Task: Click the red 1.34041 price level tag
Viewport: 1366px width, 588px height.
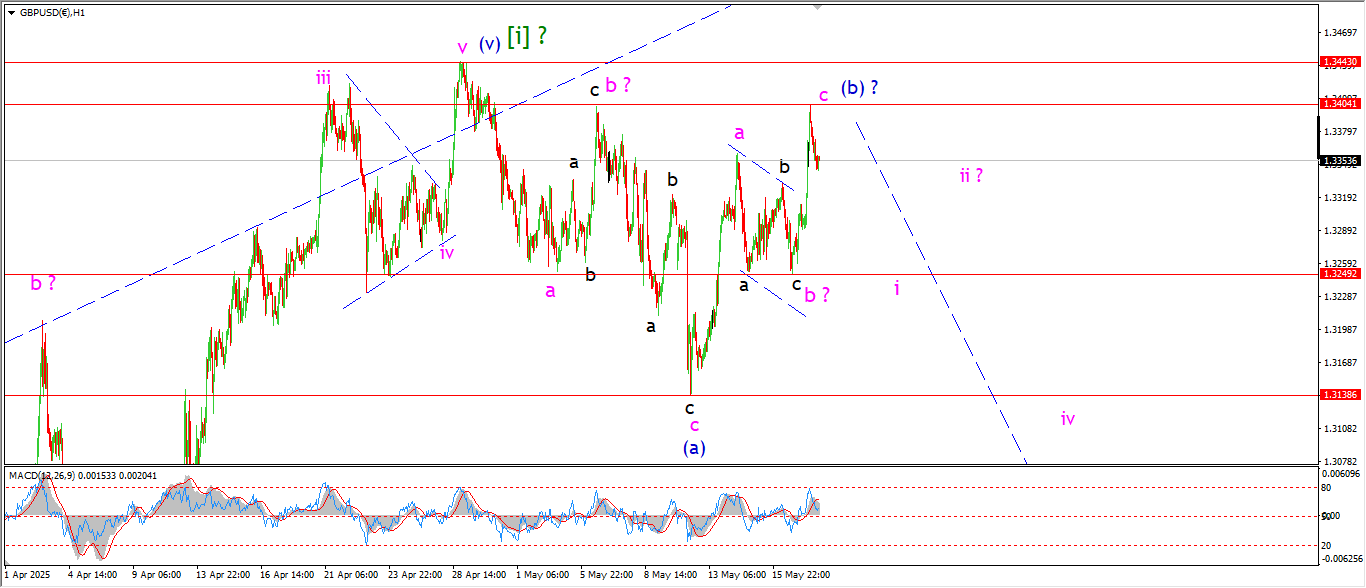Action: click(x=1339, y=104)
